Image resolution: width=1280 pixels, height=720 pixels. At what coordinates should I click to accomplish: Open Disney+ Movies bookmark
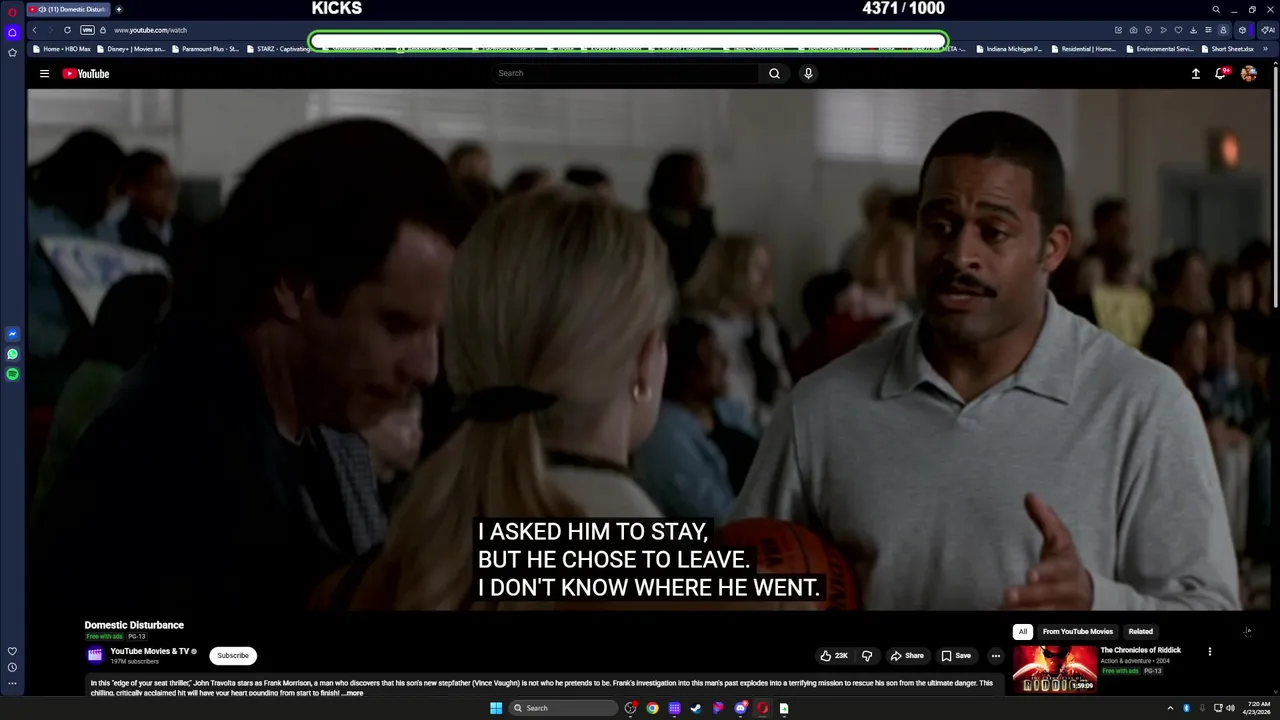click(x=130, y=48)
